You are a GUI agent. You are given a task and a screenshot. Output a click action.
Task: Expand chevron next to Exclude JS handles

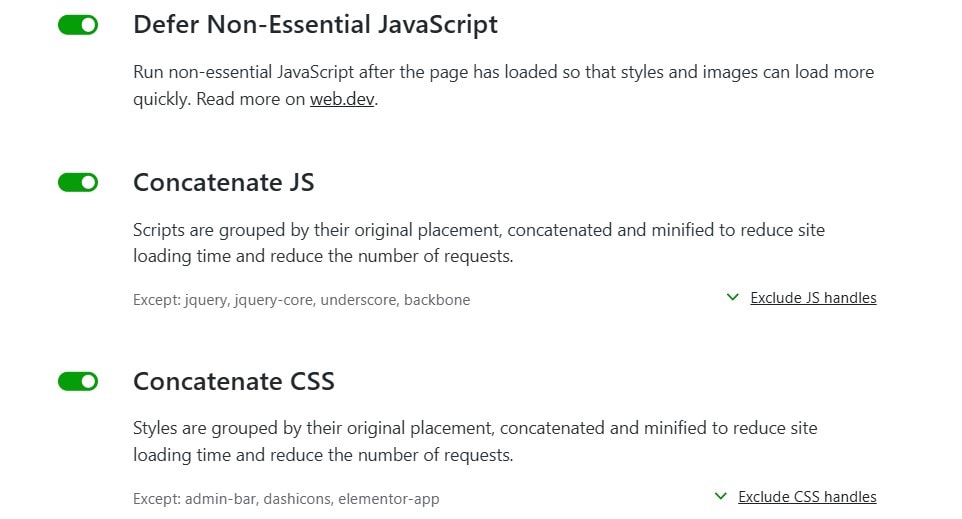[x=733, y=298]
